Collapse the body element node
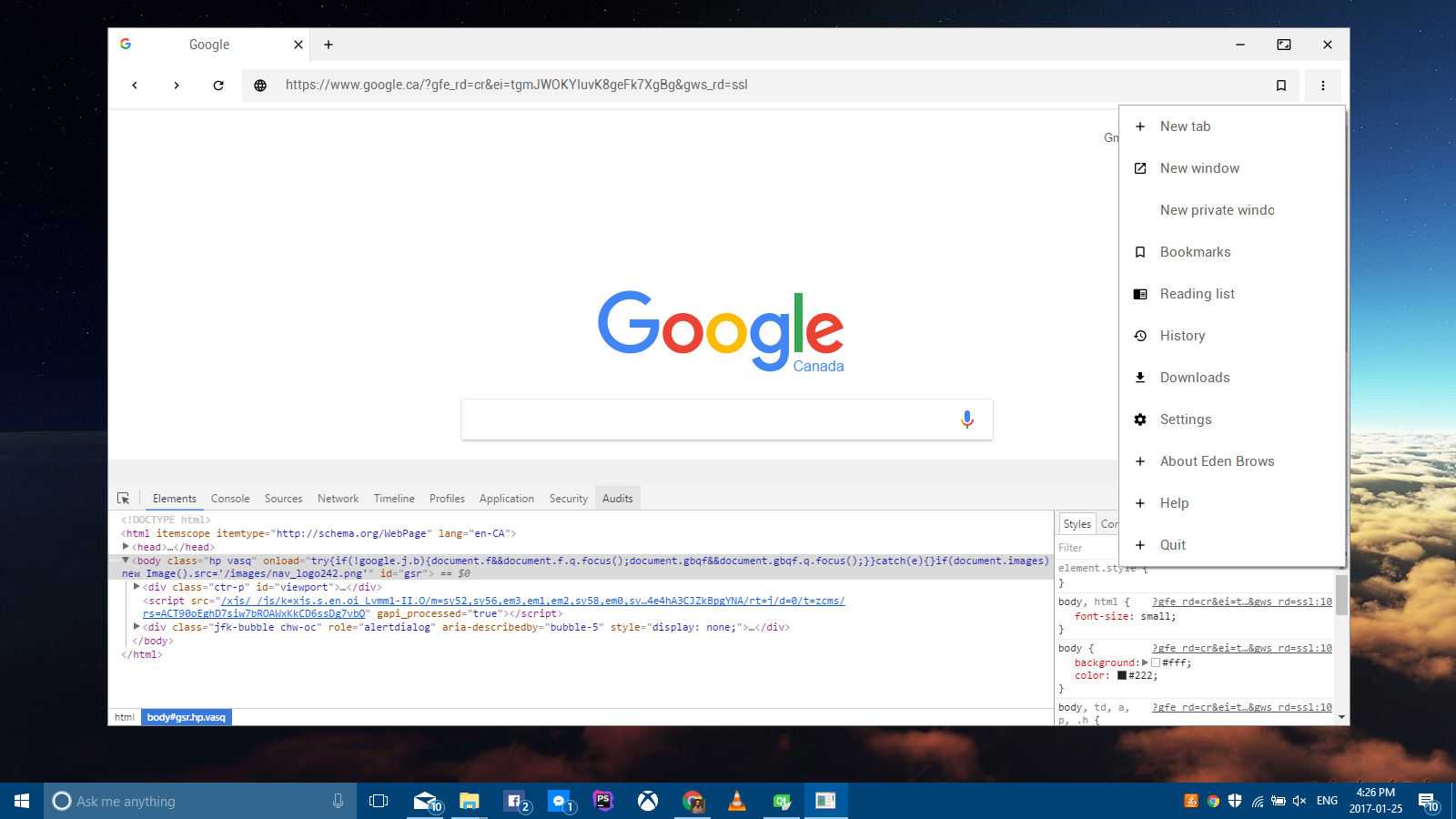Image resolution: width=1456 pixels, height=819 pixels. [126, 561]
